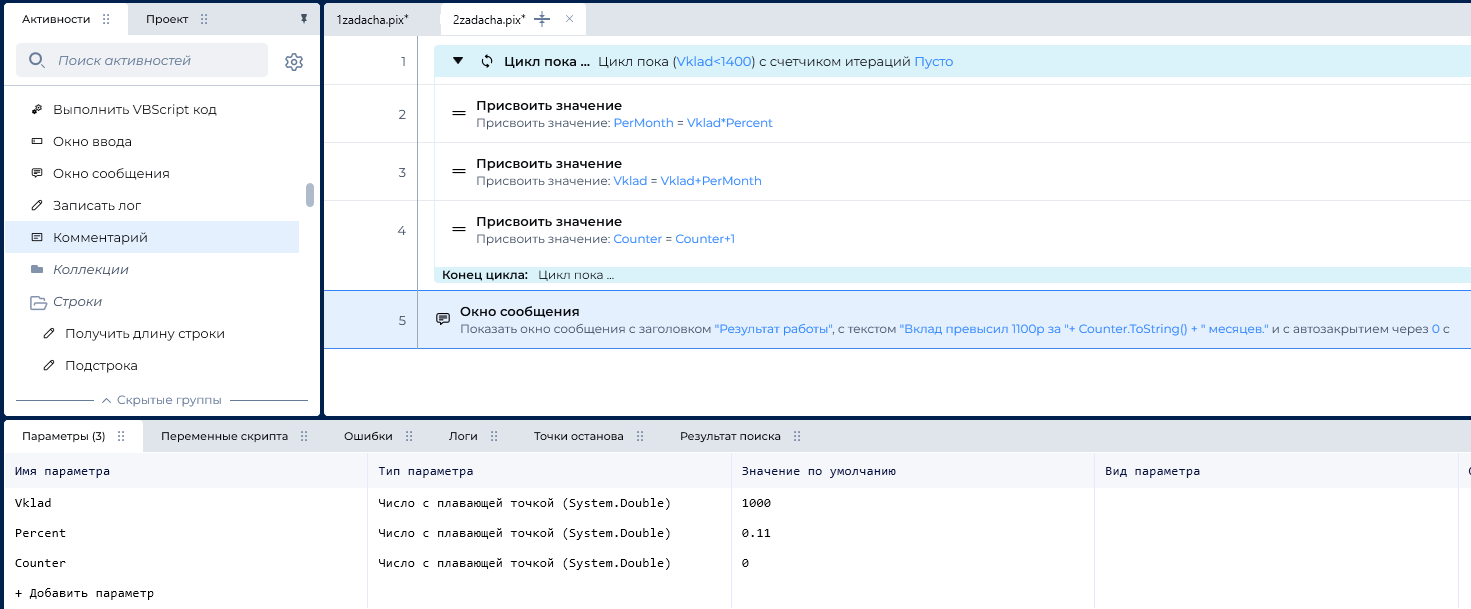
Task: Click the loop icon on step 1
Action: [x=487, y=61]
